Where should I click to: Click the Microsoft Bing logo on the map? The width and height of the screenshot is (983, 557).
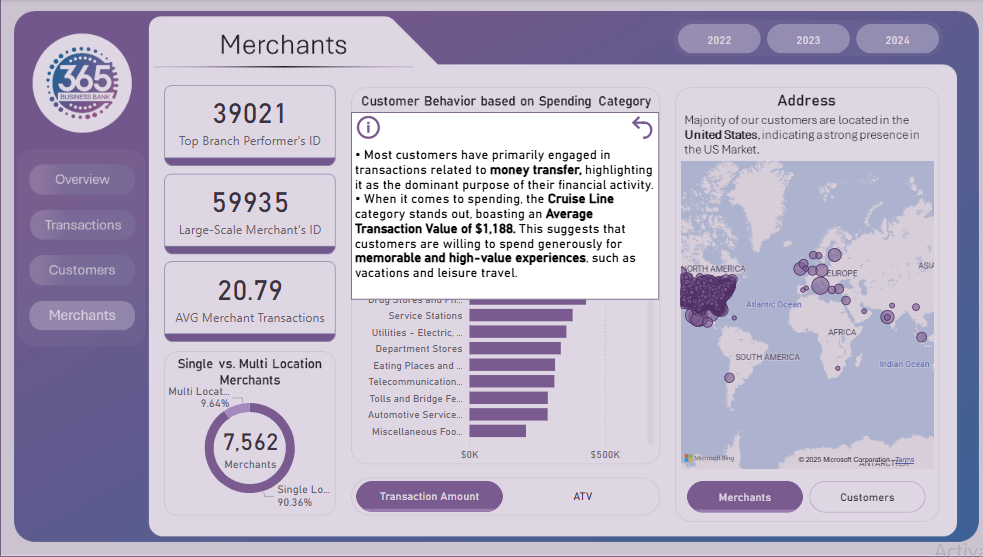point(708,458)
